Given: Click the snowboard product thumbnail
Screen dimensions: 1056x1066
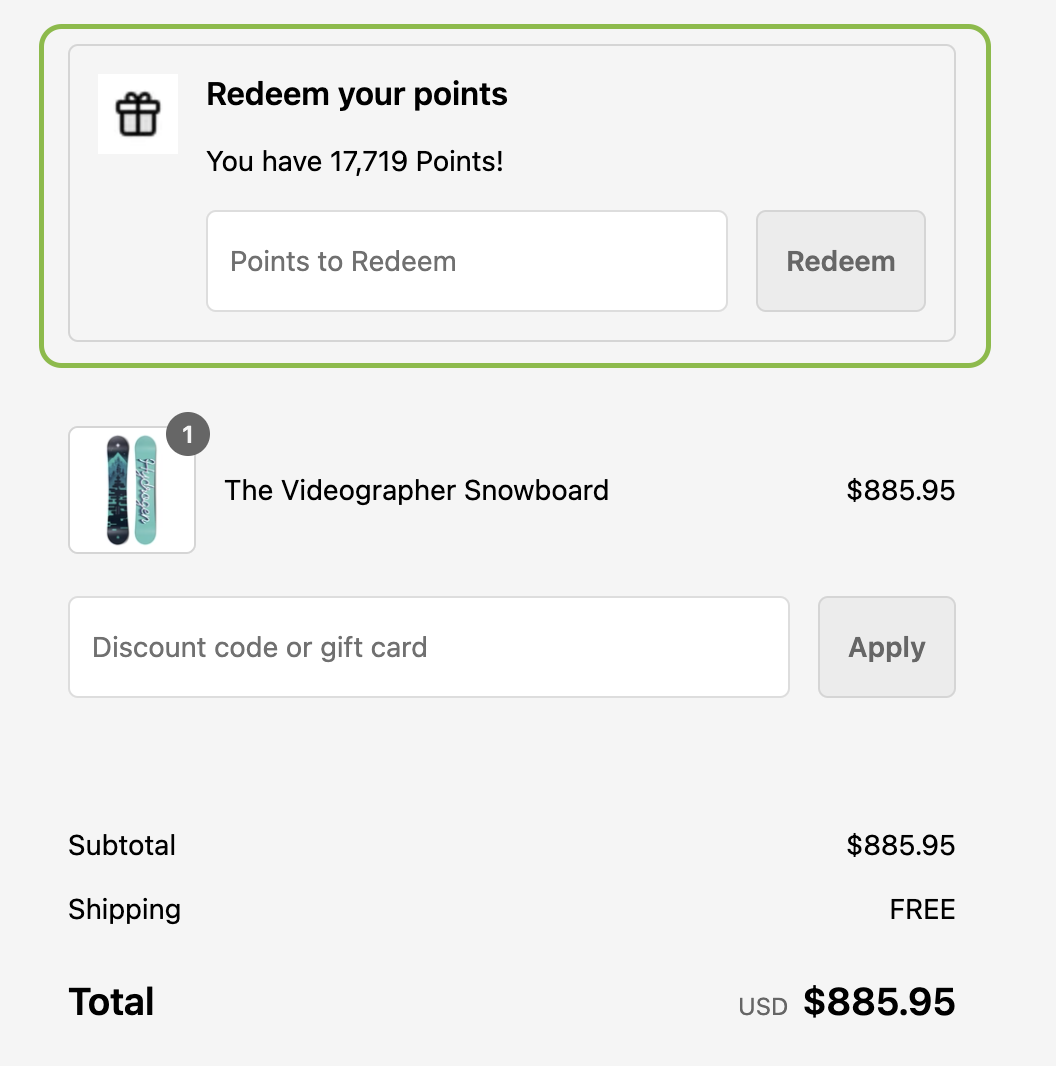Looking at the screenshot, I should [x=131, y=490].
